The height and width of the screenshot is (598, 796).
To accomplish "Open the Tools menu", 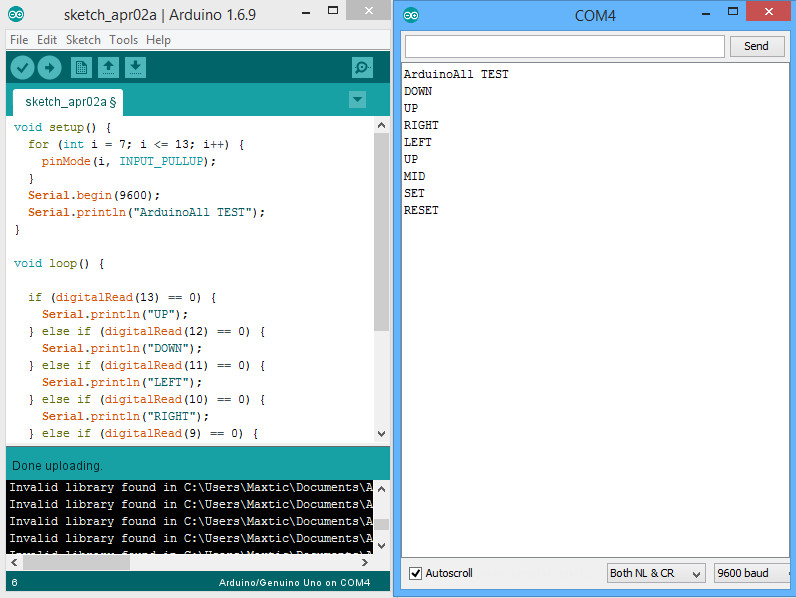I will 123,40.
